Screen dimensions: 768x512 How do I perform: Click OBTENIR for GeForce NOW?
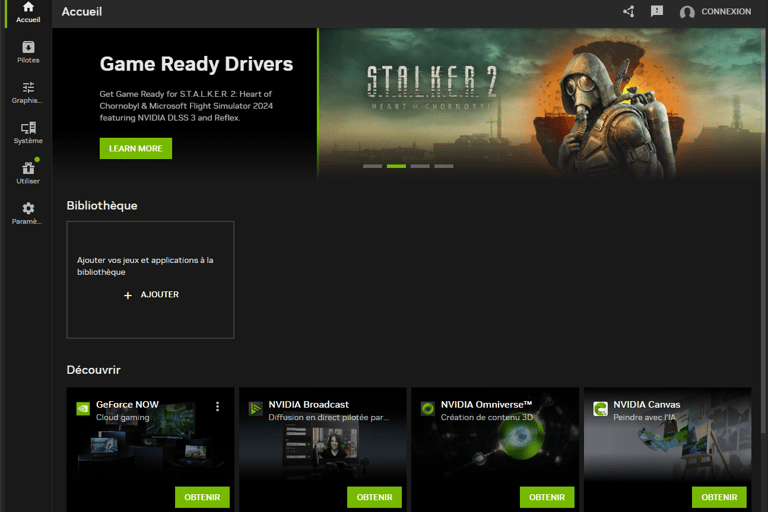click(202, 497)
